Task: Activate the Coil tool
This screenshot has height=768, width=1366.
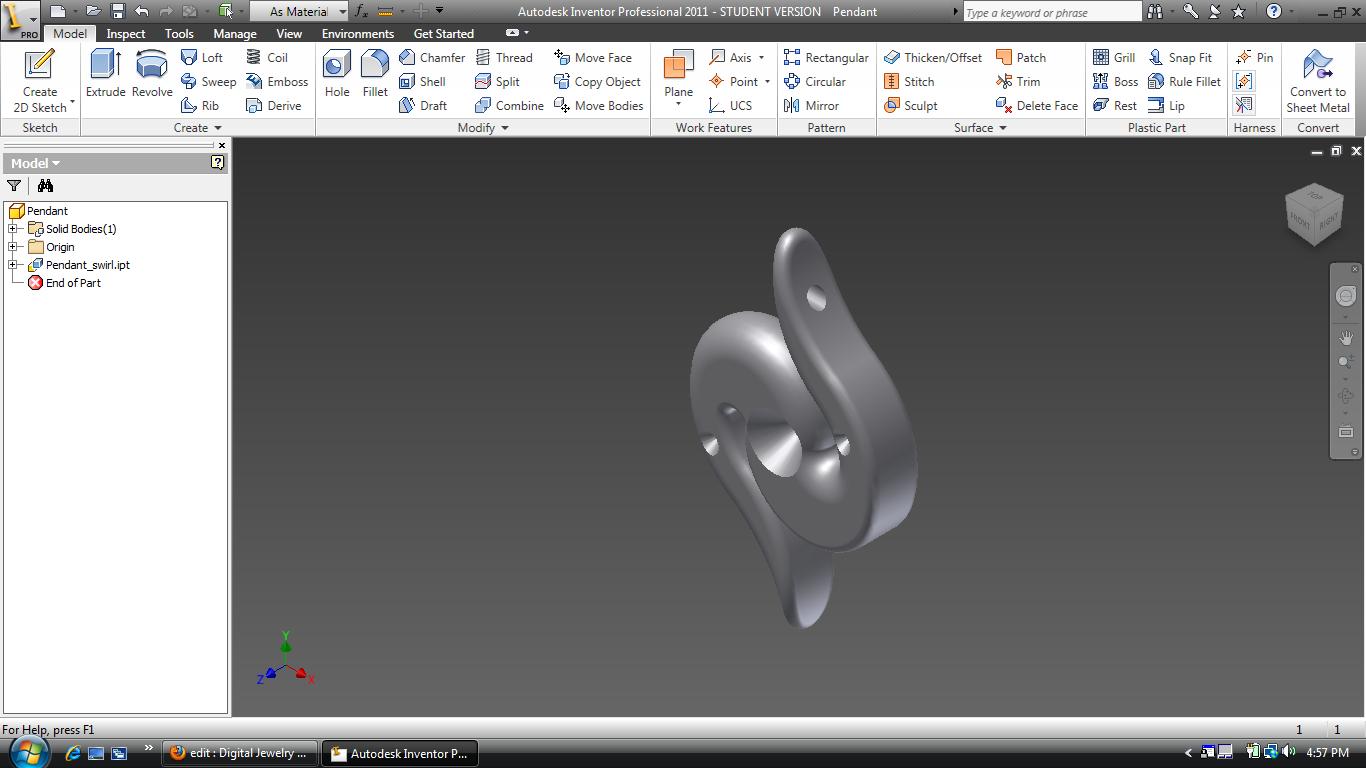Action: [x=267, y=58]
